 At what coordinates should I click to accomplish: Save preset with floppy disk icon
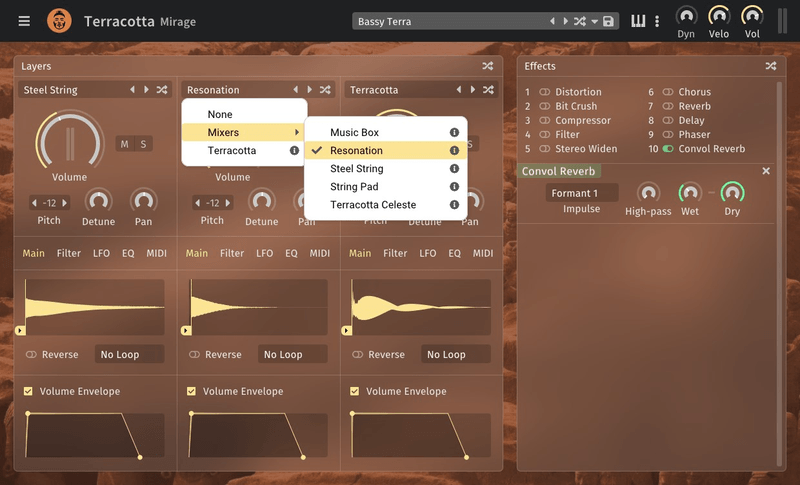(608, 21)
